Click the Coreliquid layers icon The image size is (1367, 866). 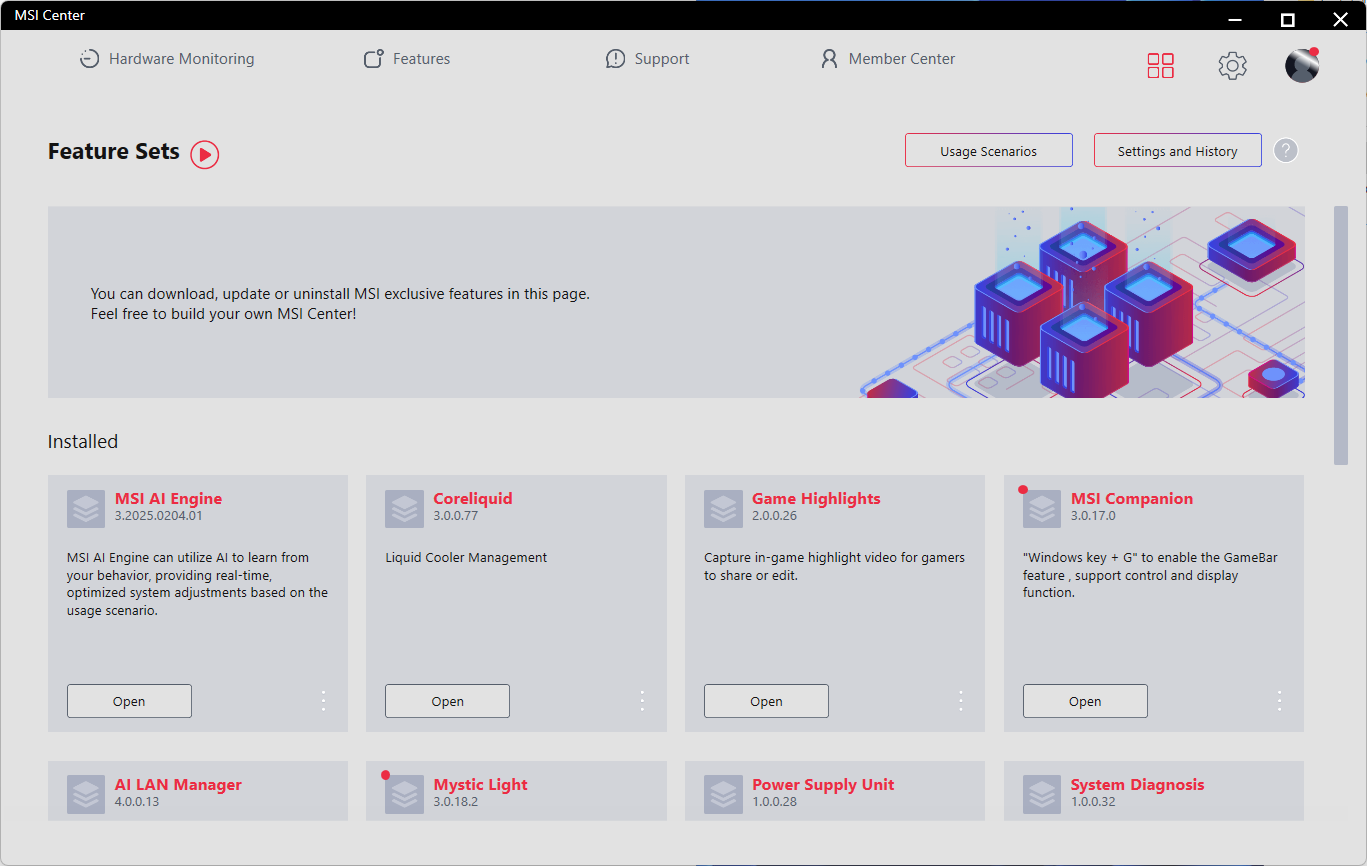(x=404, y=509)
